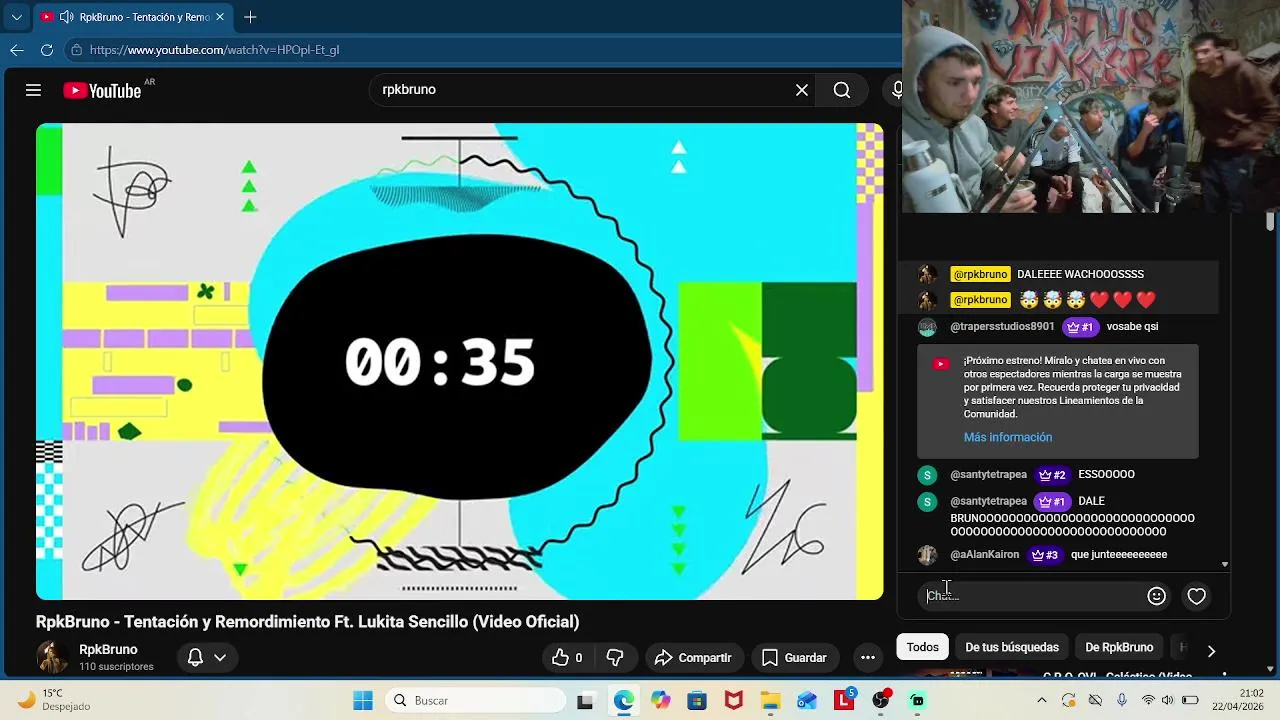This screenshot has width=1280, height=720.
Task: Open @trapersstudios8901 chat author name
Action: 1002,326
